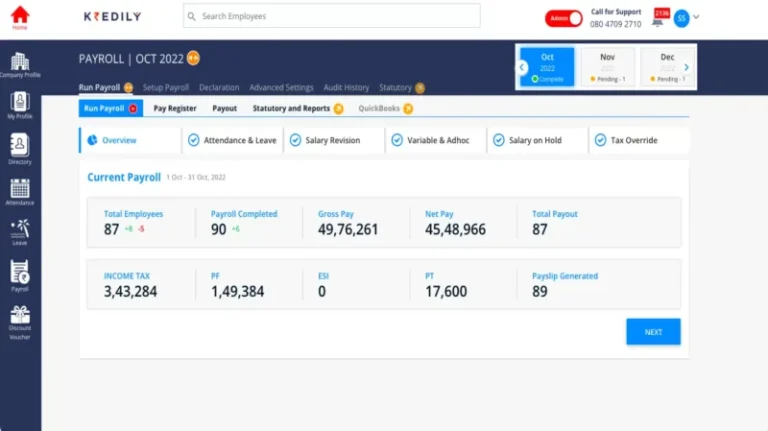Click the previous months arrow in month selector
Image resolution: width=768 pixels, height=431 pixels.
[522, 67]
